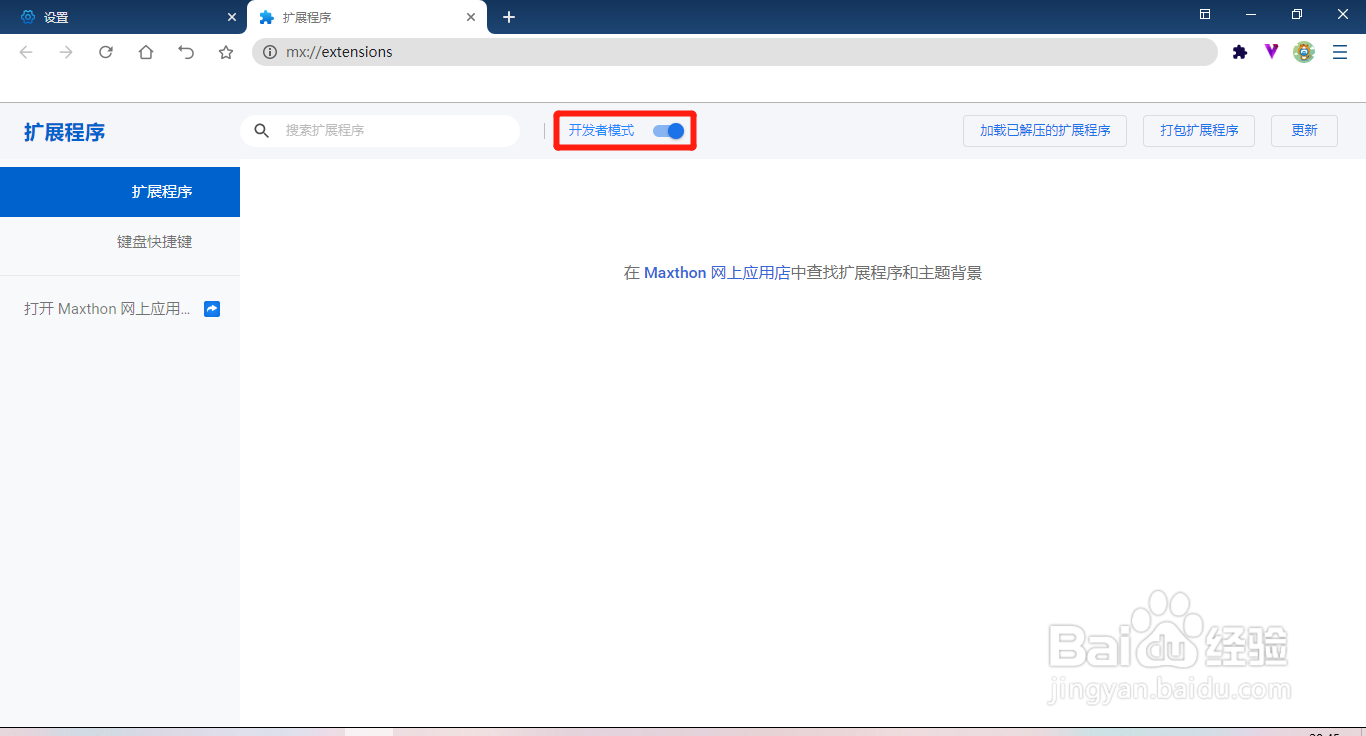This screenshot has height=736, width=1366.
Task: Click the forward navigation arrow
Action: point(66,52)
